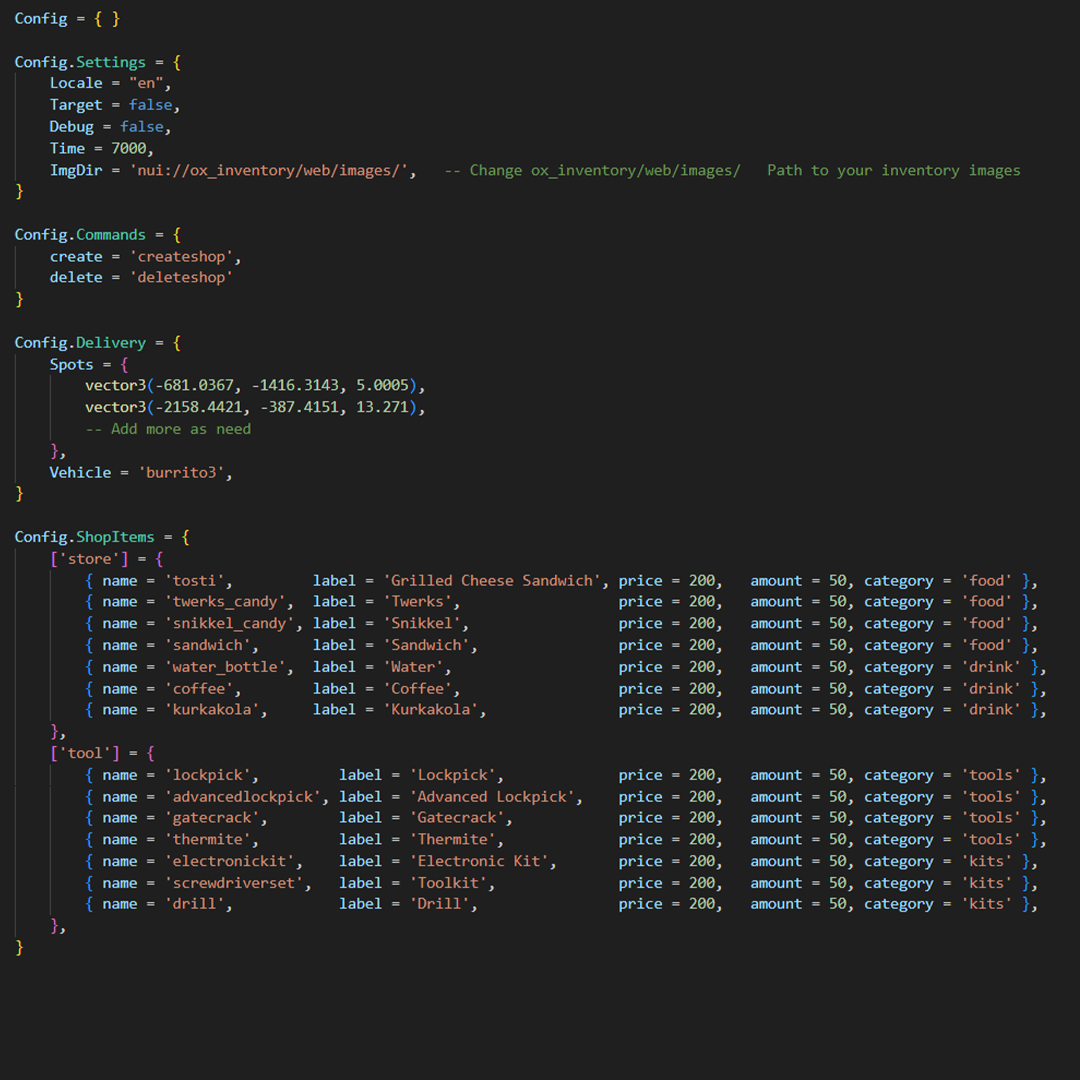Screen dimensions: 1080x1080
Task: Click the 'kurkakola' item name
Action: (211, 709)
